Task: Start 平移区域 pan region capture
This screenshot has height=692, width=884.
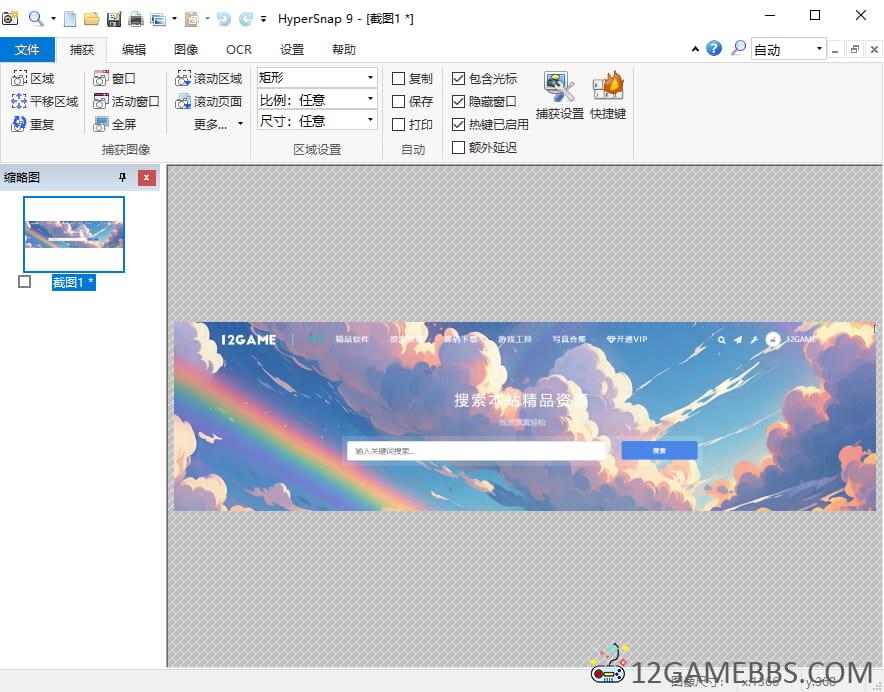Action: pos(45,102)
